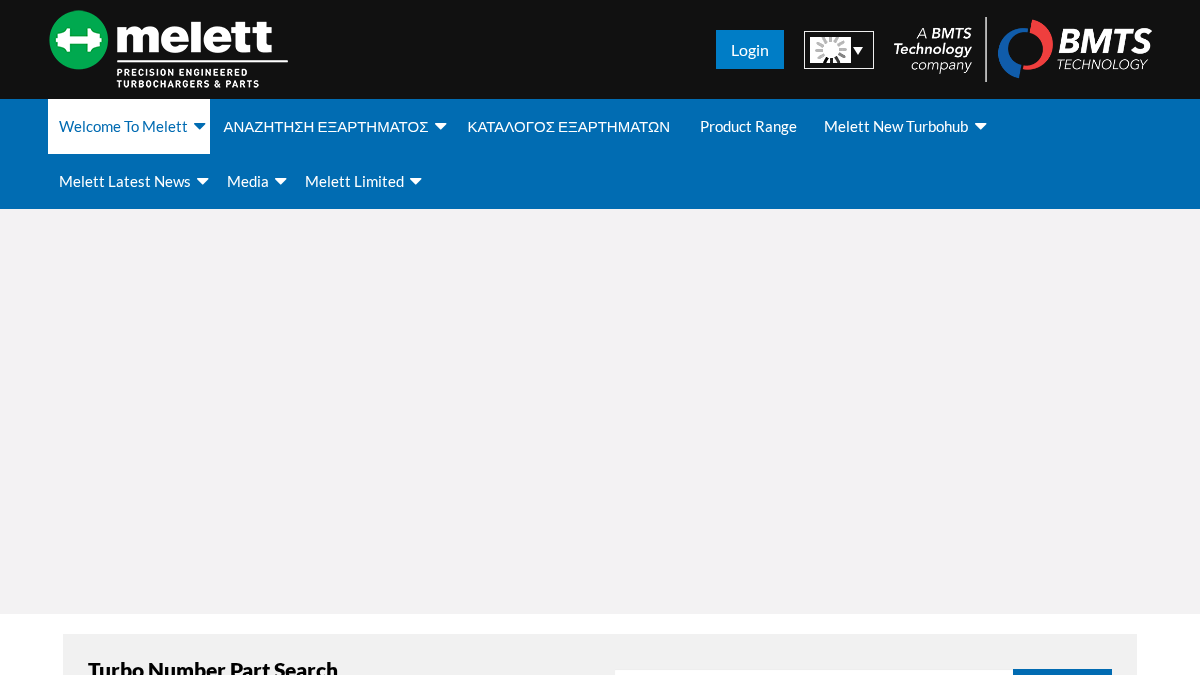Expand the Melett Limited dropdown arrow
Screen dimensions: 1200x675
click(x=415, y=181)
